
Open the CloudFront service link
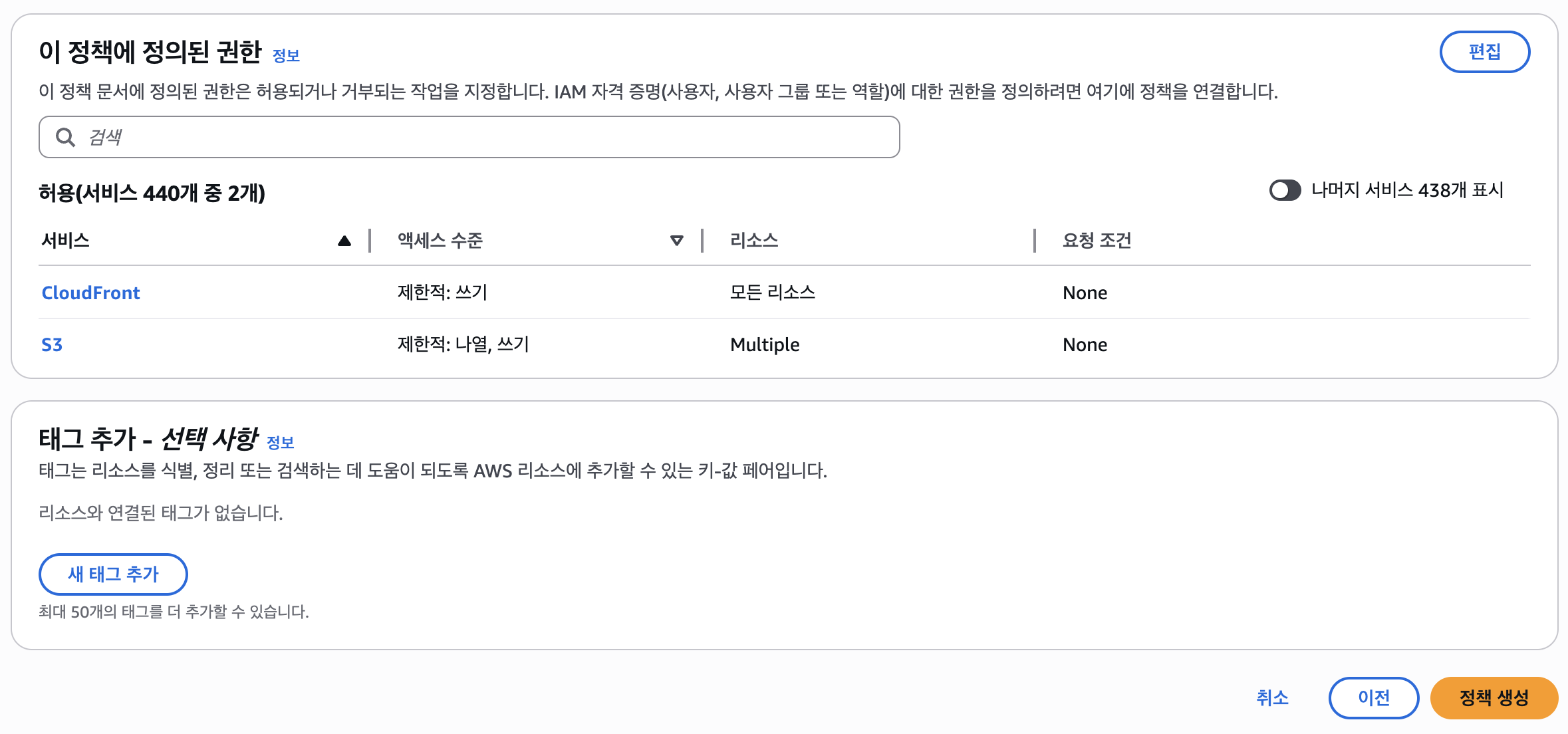(x=90, y=293)
